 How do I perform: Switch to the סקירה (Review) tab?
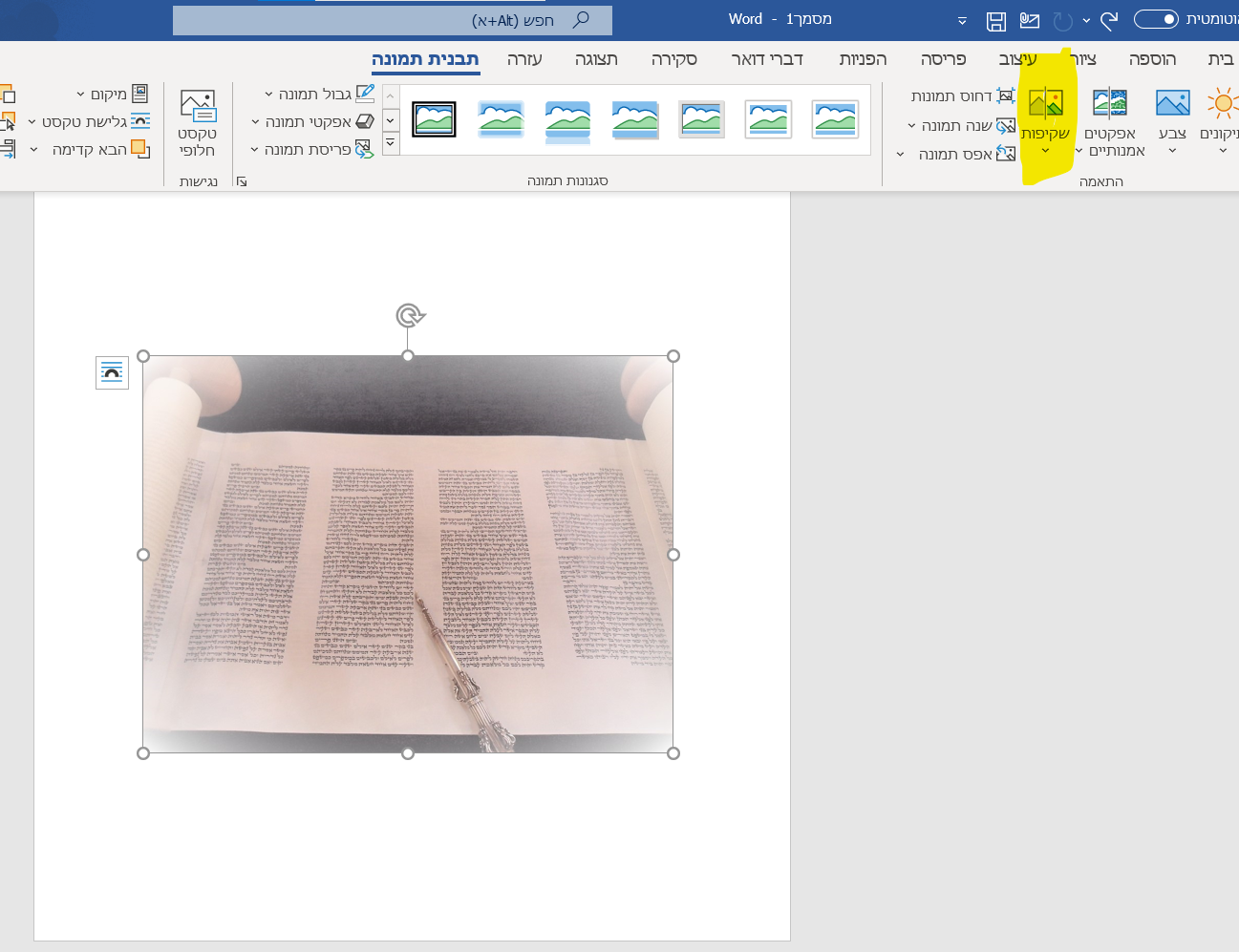coord(674,59)
